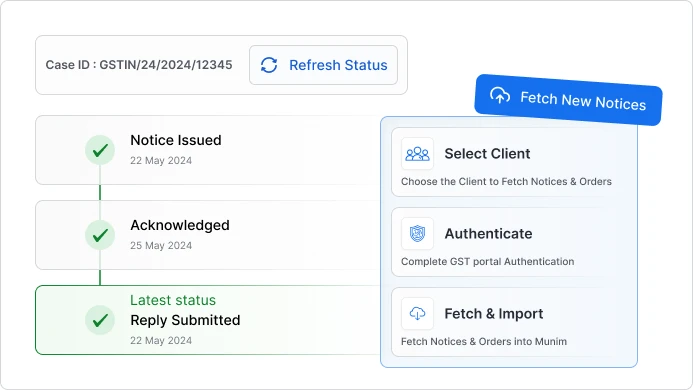
Task: Click the circular refresh arrows icon
Action: (269, 65)
